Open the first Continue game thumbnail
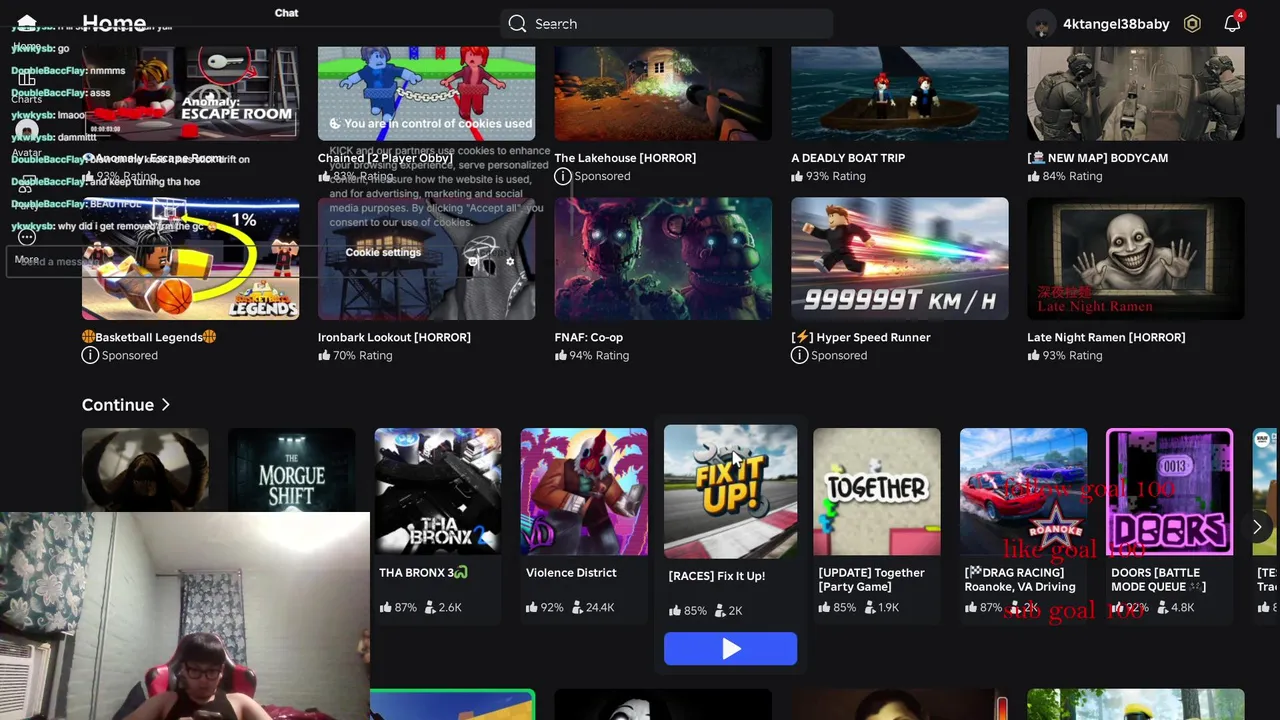 point(145,470)
